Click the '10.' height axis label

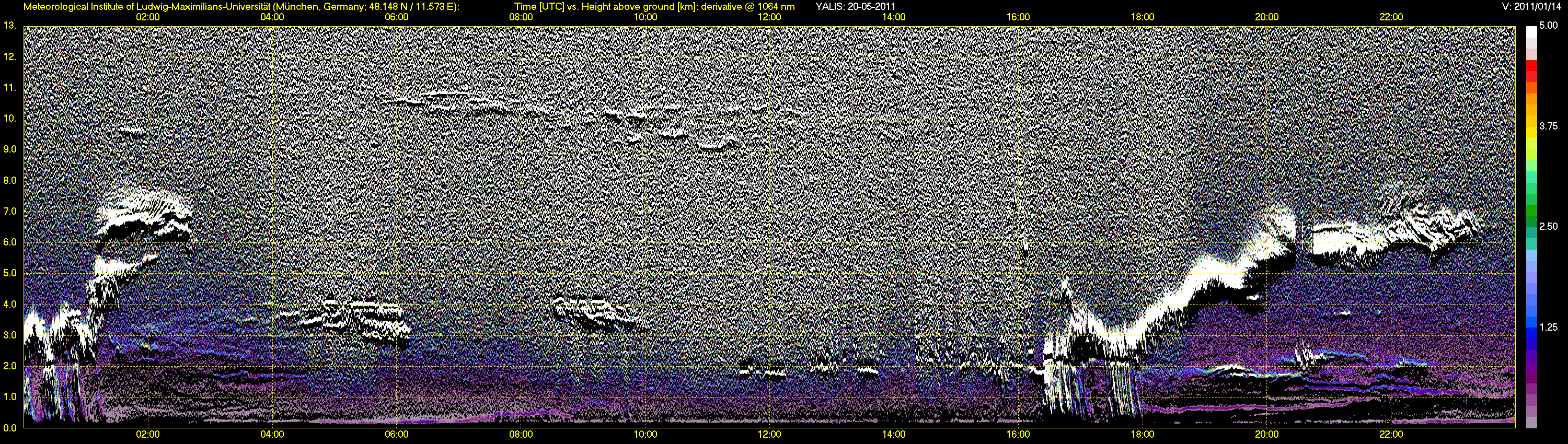tap(10, 119)
